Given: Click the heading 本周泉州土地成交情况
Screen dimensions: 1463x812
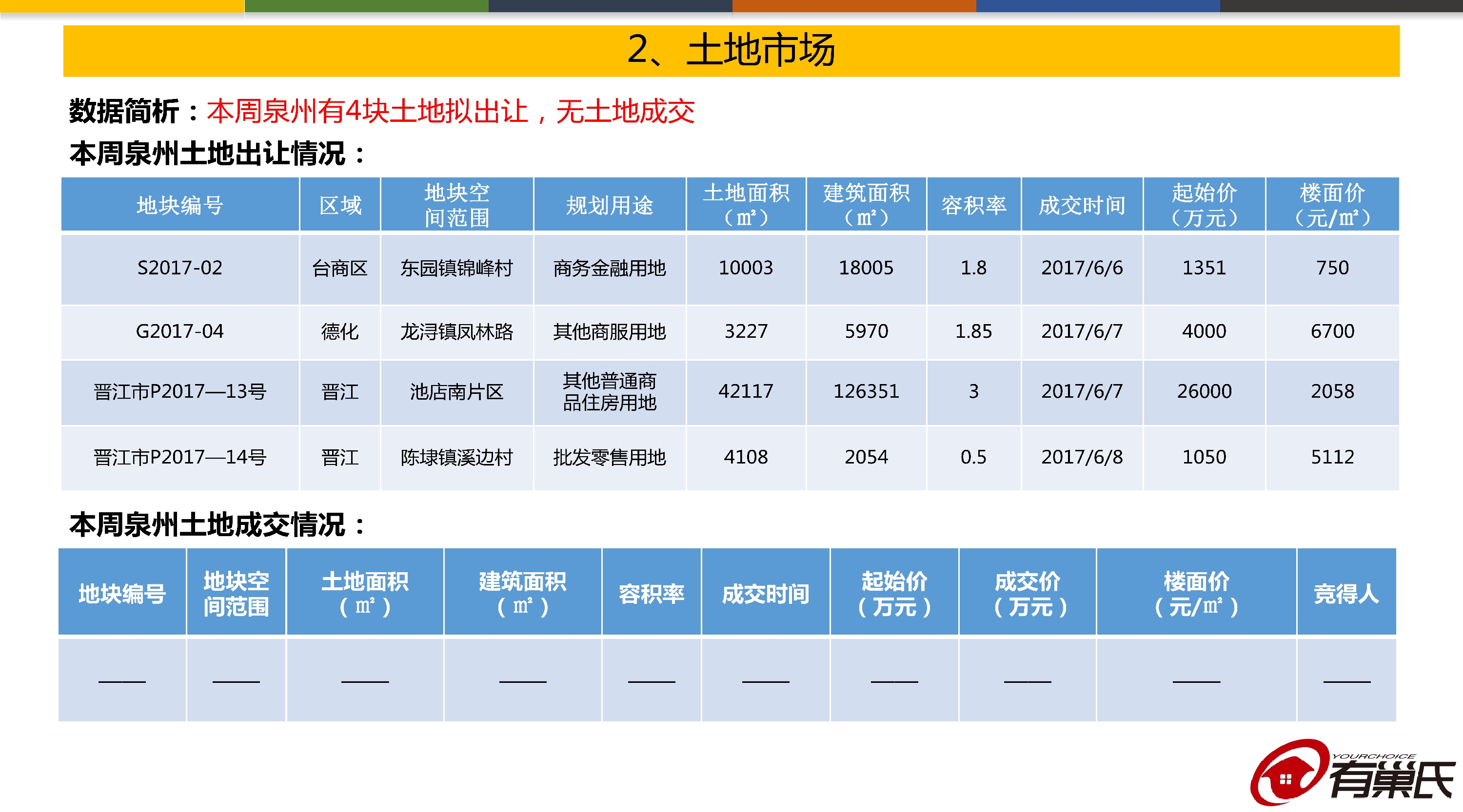Looking at the screenshot, I should 217,525.
